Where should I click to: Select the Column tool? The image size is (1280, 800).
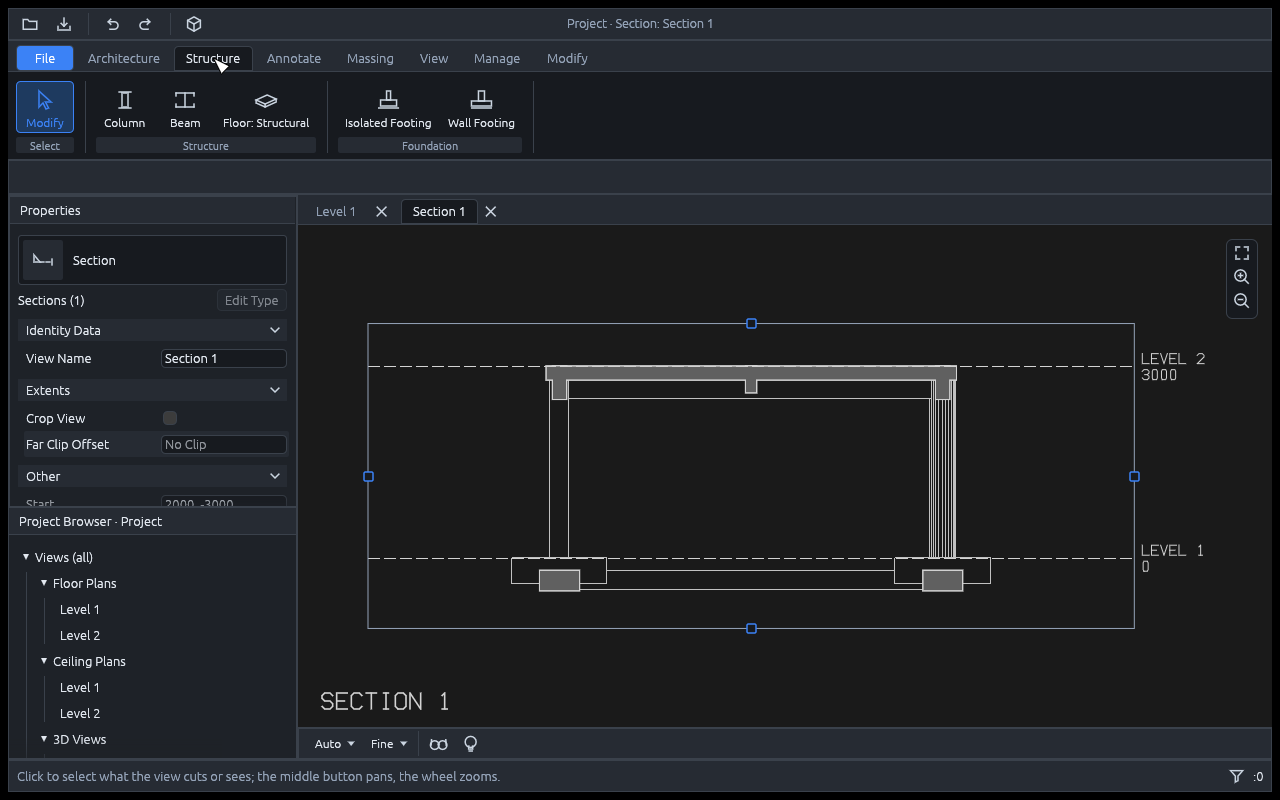pos(125,108)
